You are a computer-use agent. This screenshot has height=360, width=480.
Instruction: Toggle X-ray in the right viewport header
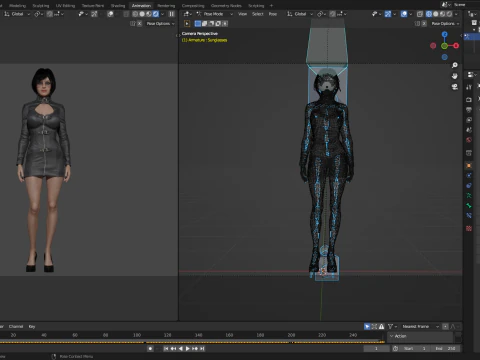(x=420, y=14)
